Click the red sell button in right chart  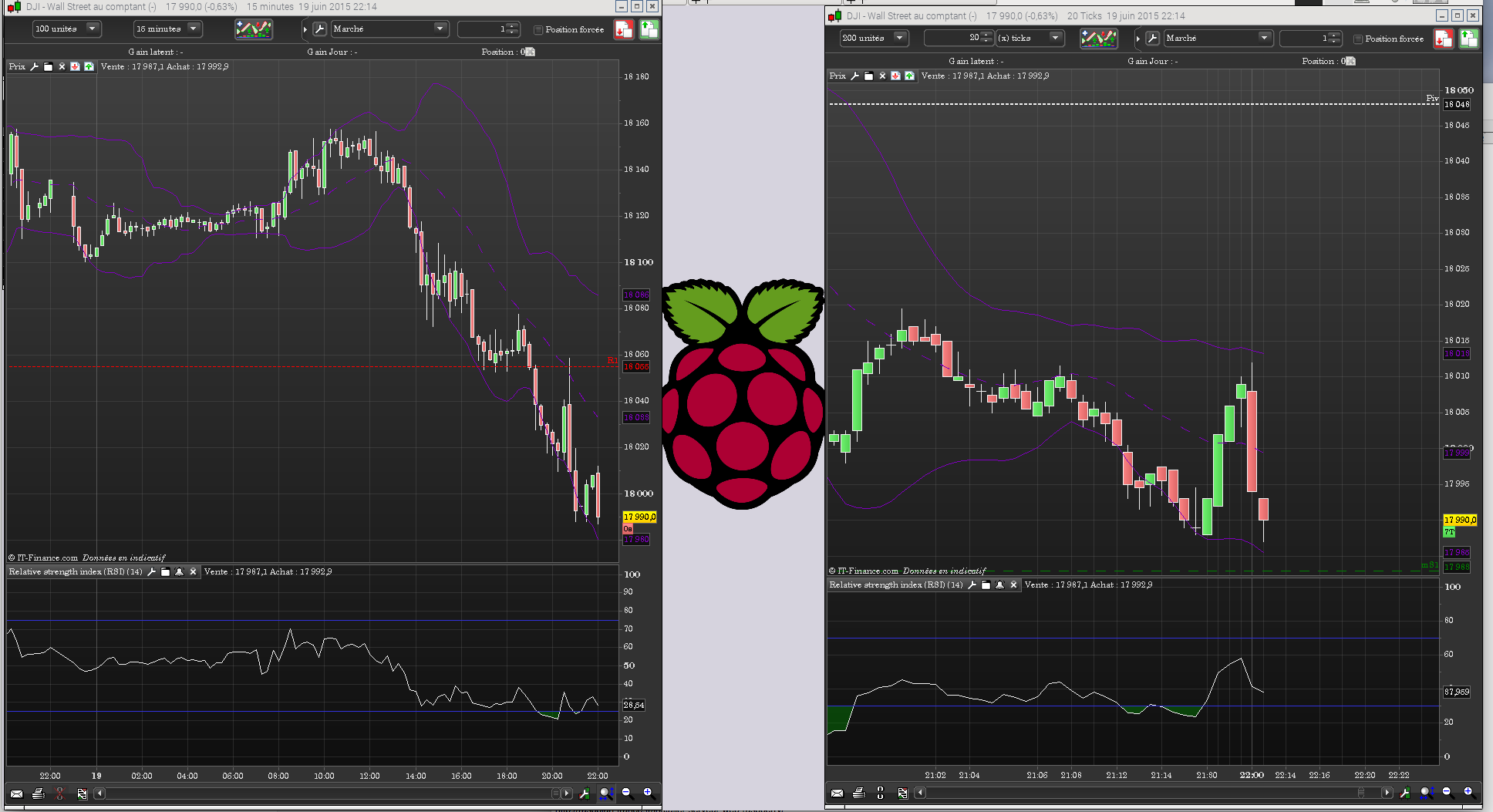[x=1444, y=39]
